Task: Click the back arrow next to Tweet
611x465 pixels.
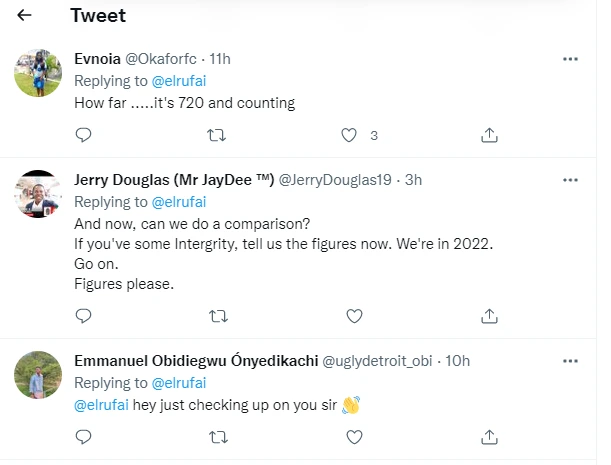Action: [25, 16]
